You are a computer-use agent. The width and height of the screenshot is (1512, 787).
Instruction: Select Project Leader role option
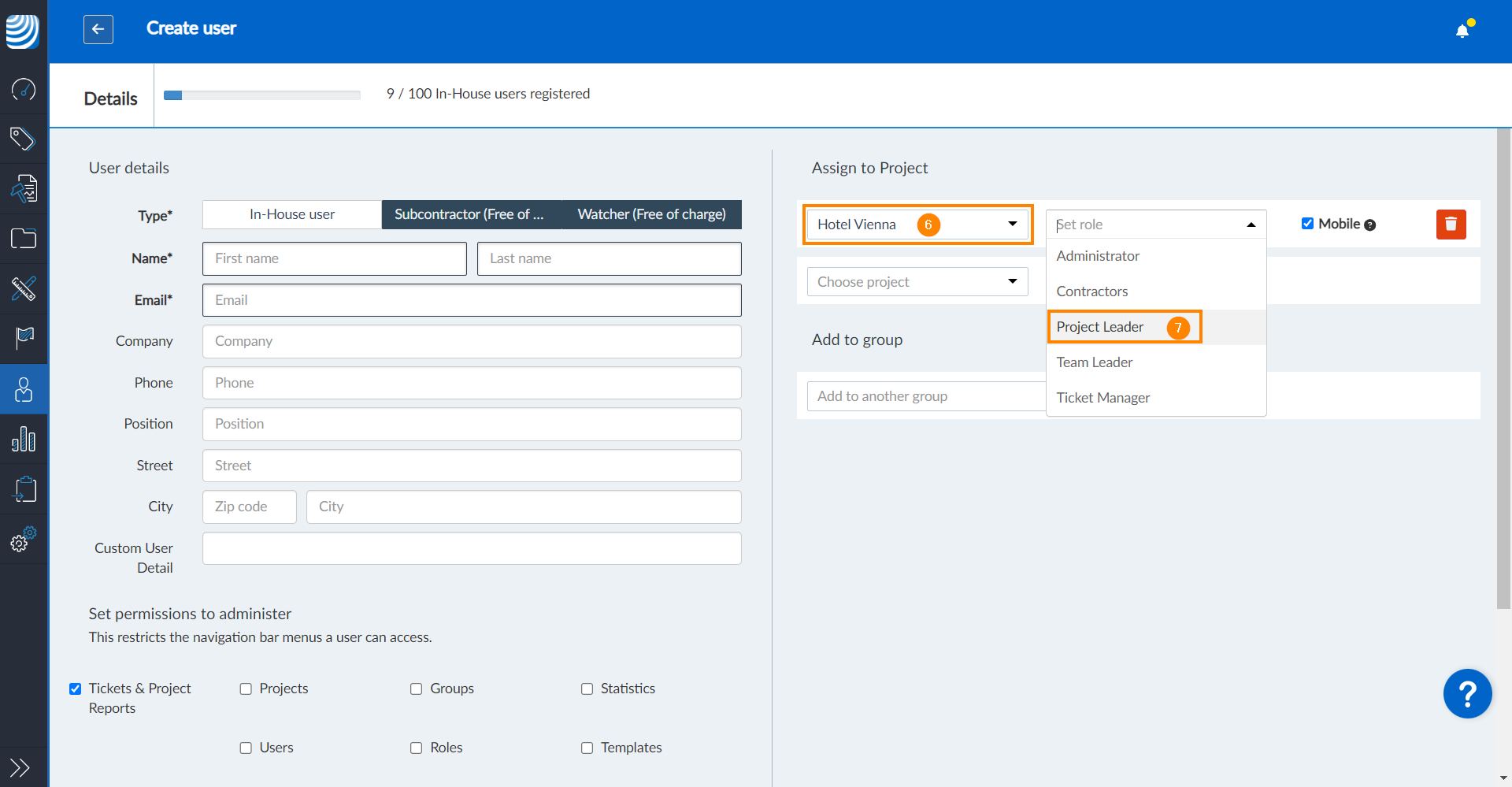pyautogui.click(x=1100, y=327)
